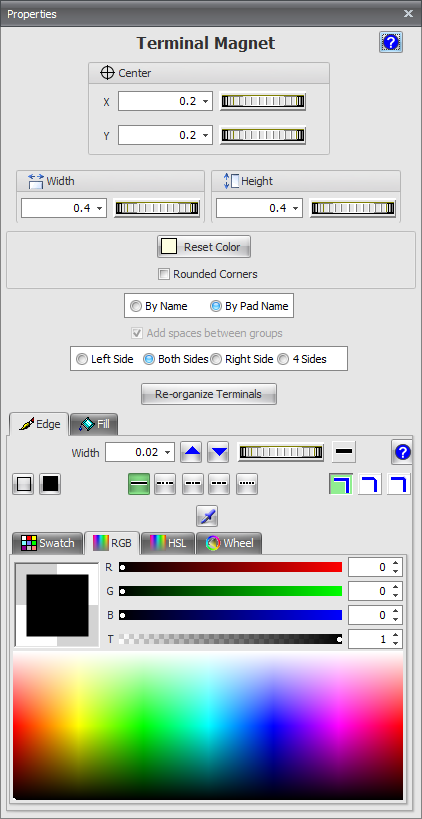Screen dimensions: 422x819
Task: Open edge Width 0.02 dropdown
Action: tap(168, 452)
